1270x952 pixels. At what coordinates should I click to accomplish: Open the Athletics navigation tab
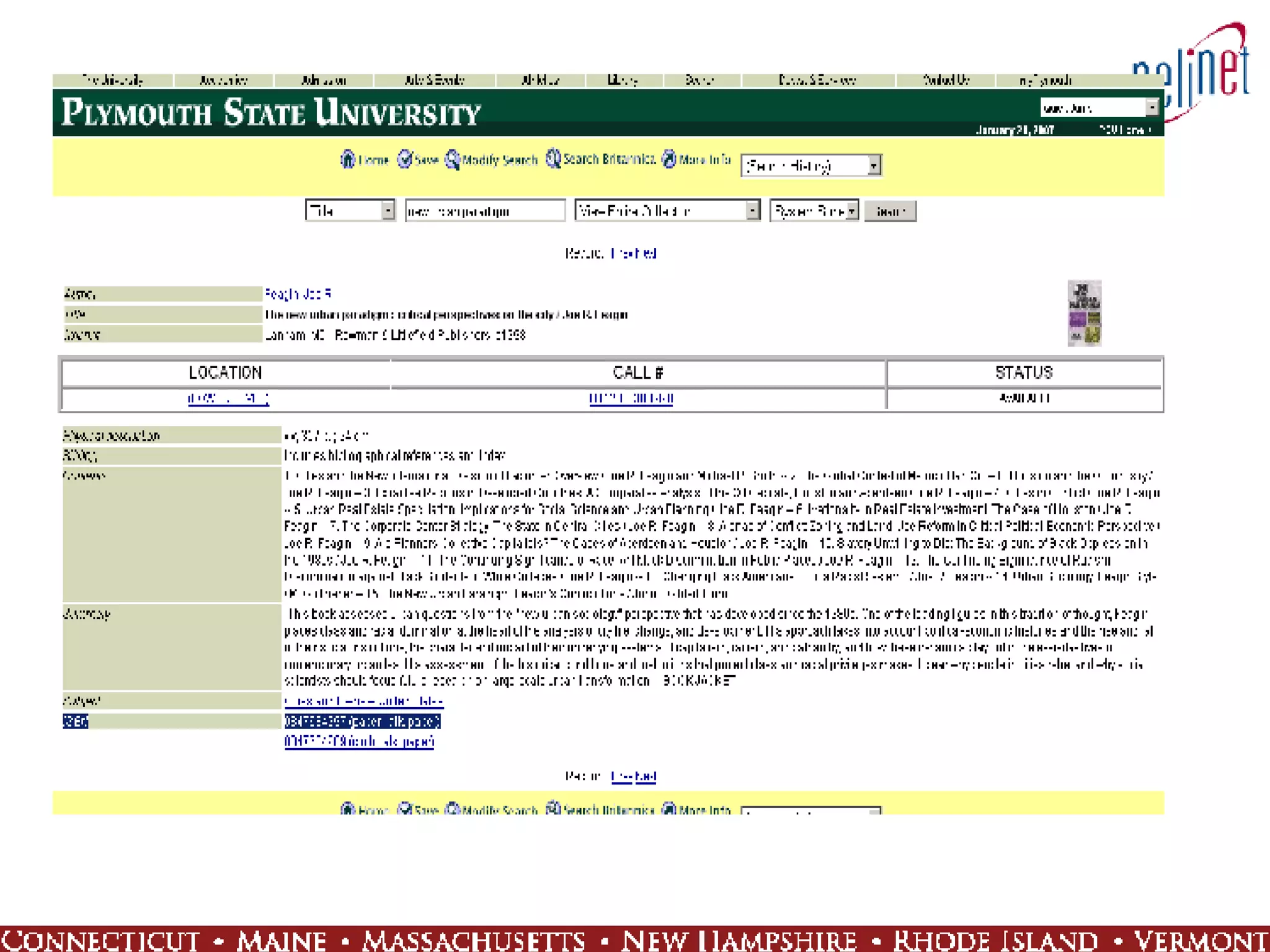click(x=540, y=80)
